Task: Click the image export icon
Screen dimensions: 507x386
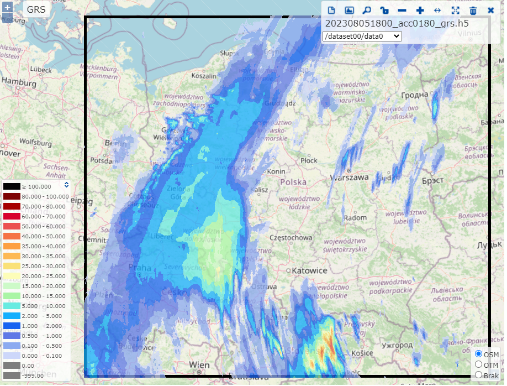Action: (x=349, y=10)
